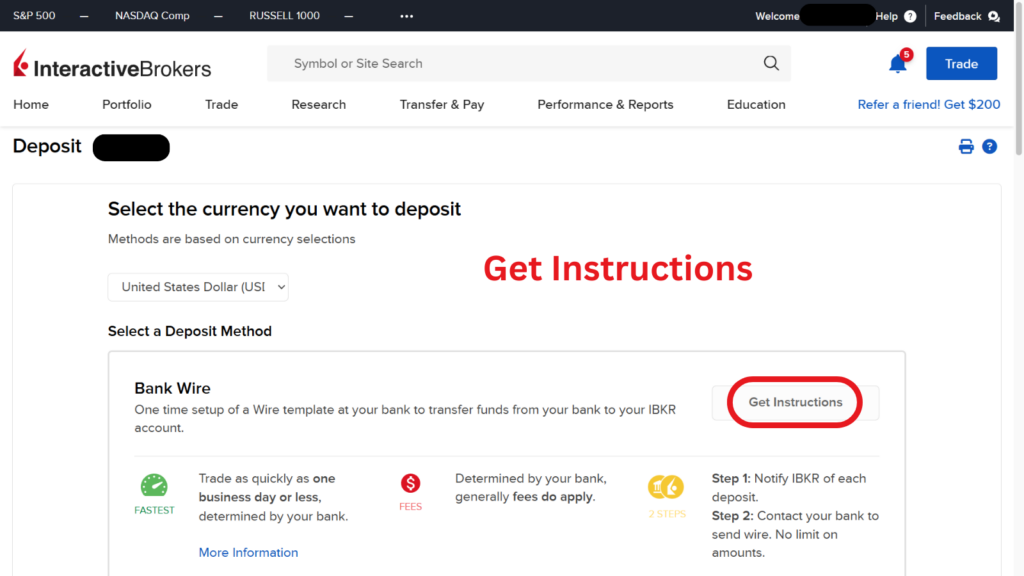The width and height of the screenshot is (1024, 576).
Task: Open notifications via the bell icon
Action: [x=896, y=63]
